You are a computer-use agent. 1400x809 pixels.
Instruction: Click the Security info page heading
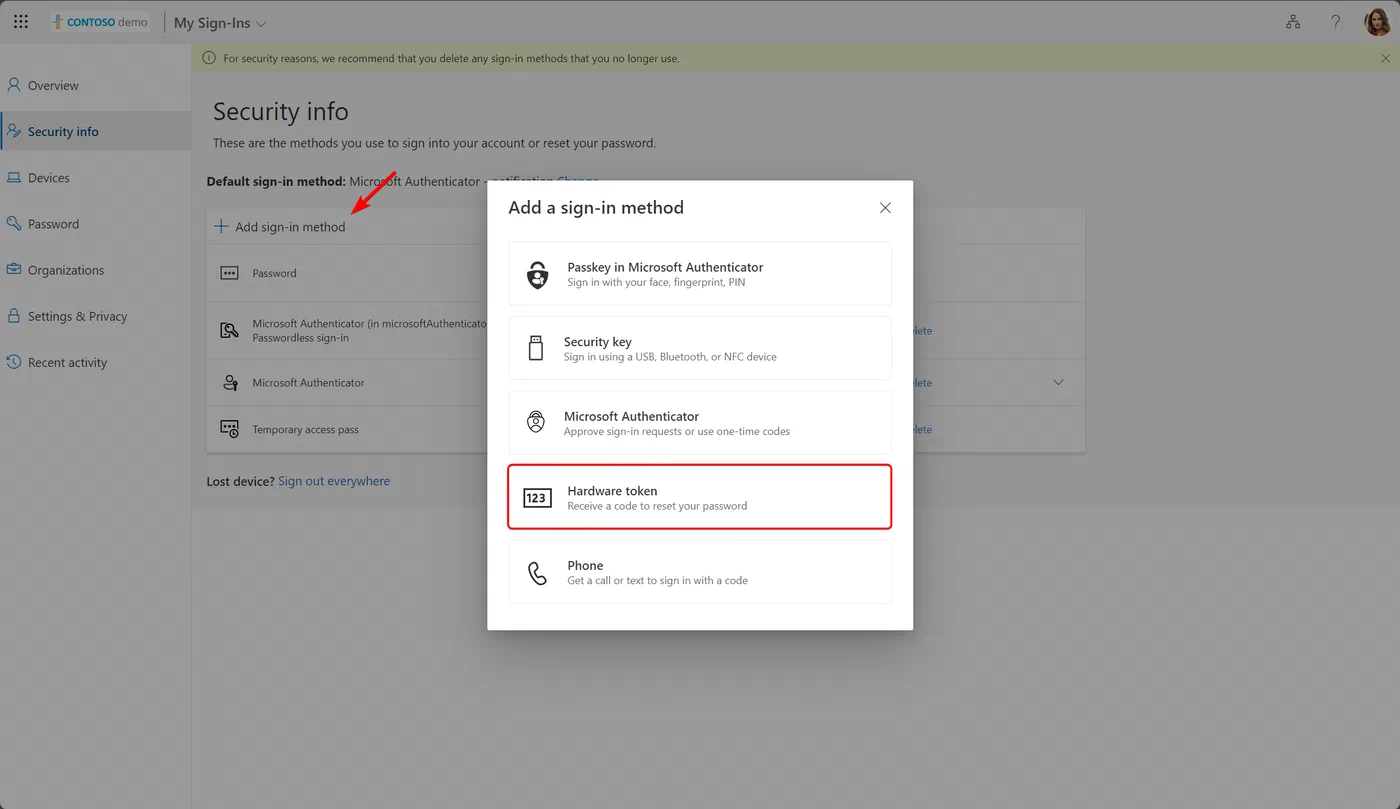point(281,111)
